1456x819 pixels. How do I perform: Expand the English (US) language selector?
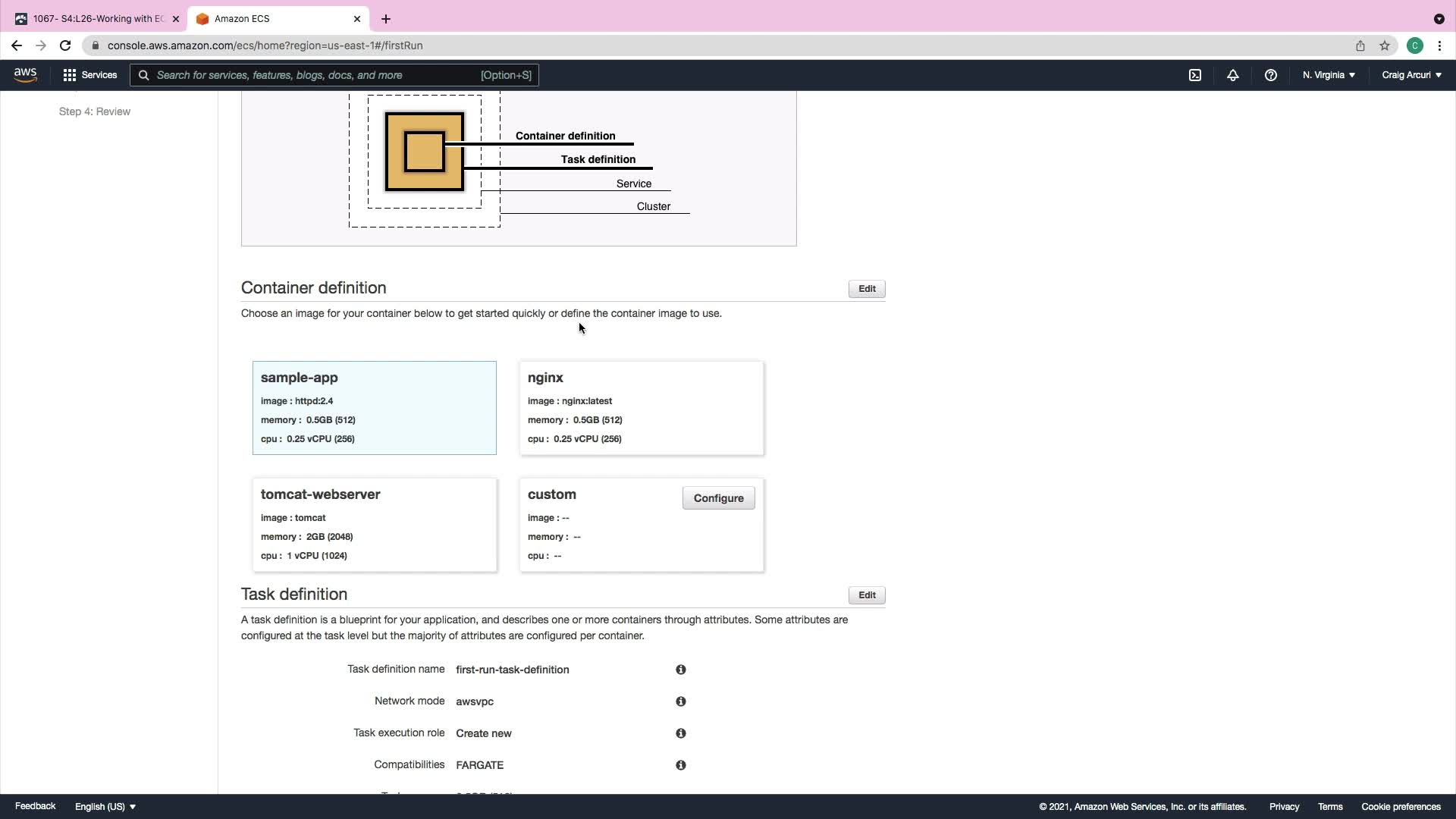point(105,806)
